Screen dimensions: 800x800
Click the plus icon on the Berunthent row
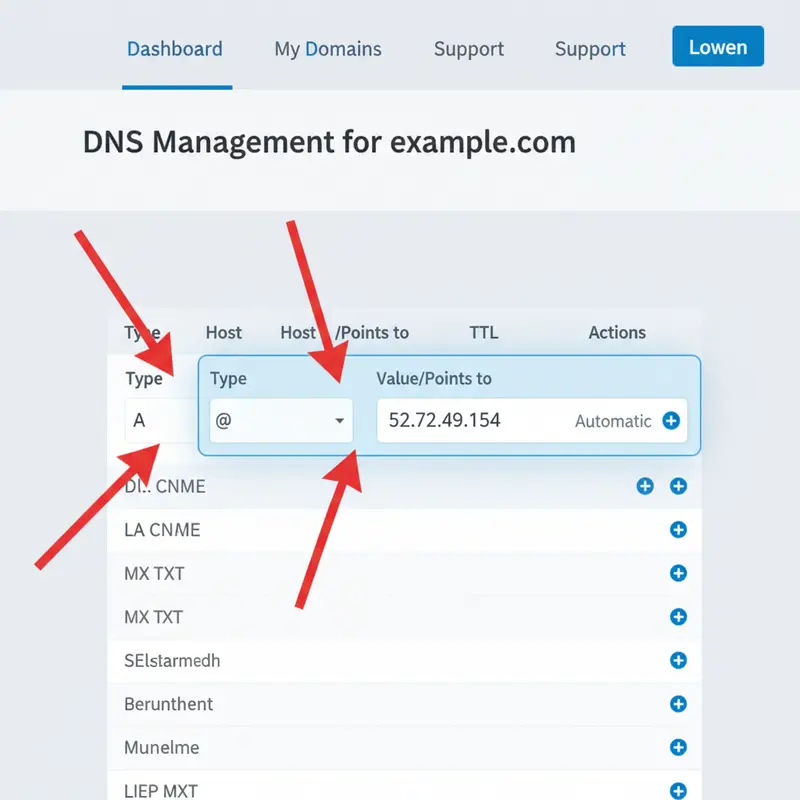click(x=678, y=704)
